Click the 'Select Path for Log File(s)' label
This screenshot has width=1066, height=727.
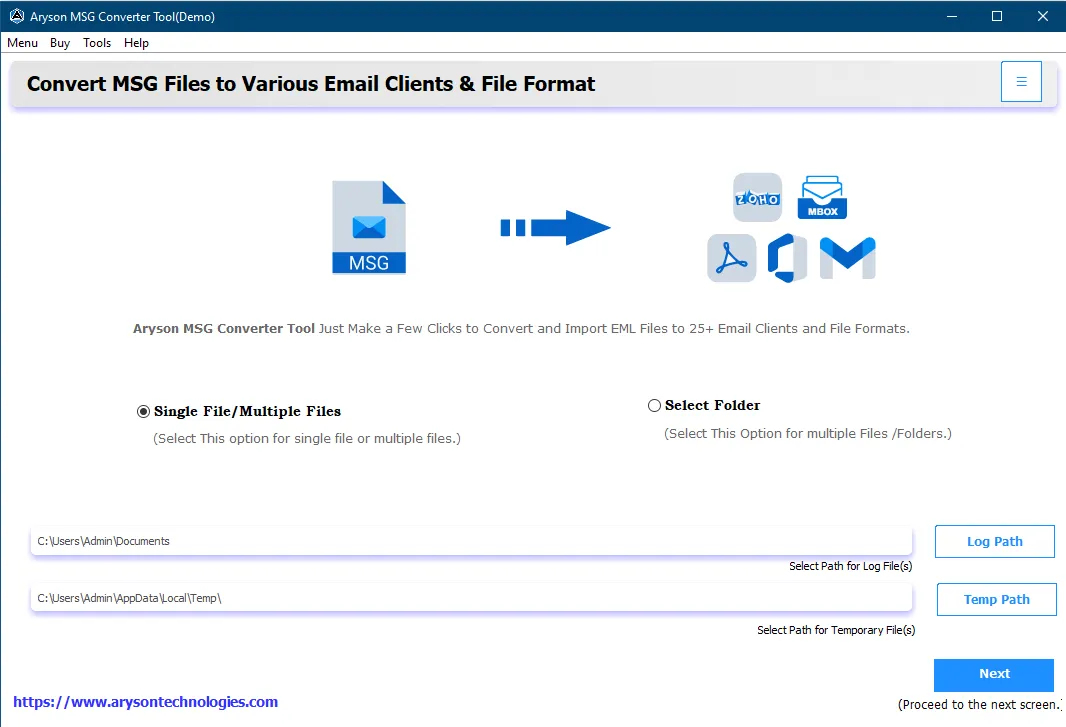pyautogui.click(x=850, y=566)
